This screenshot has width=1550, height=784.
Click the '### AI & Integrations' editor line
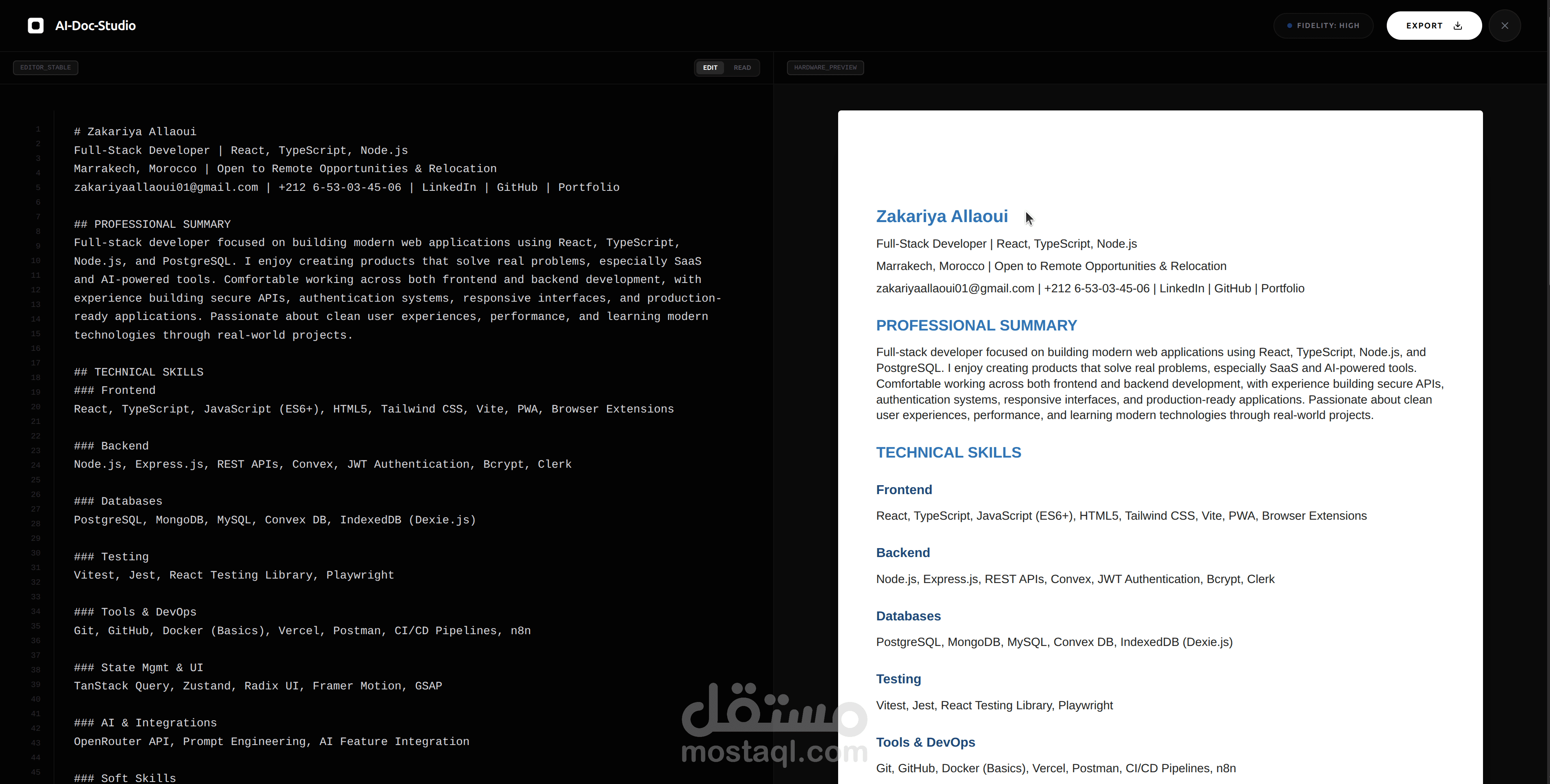pos(145,723)
